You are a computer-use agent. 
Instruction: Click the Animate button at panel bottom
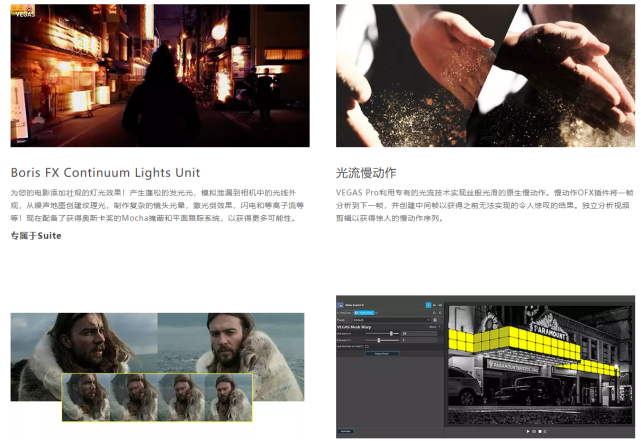tap(345, 431)
